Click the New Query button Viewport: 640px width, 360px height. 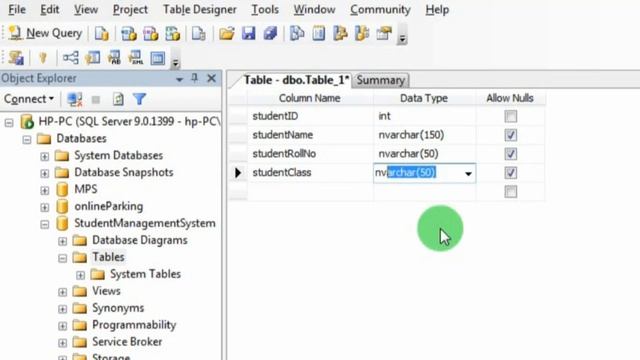[45, 33]
